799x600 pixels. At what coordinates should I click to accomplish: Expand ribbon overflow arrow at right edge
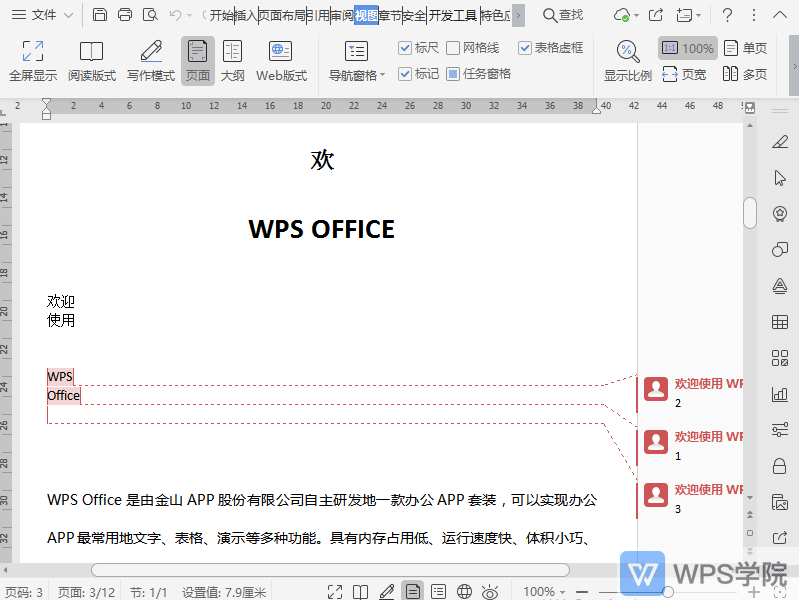794,66
